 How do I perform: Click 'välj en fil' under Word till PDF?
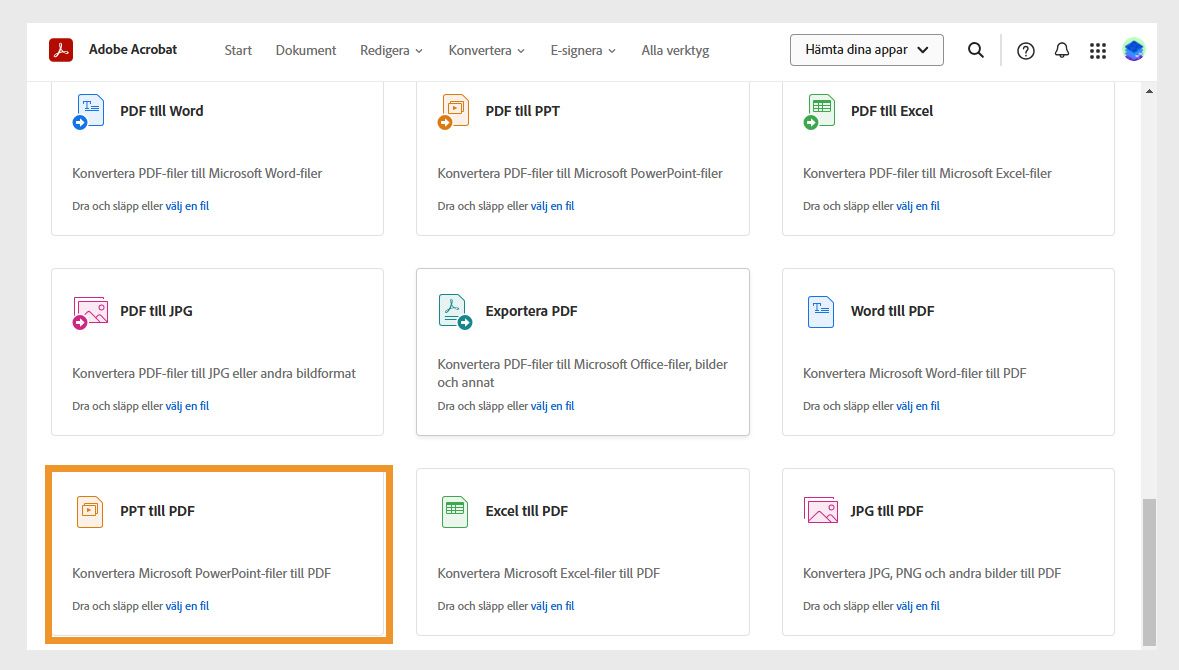coord(918,406)
